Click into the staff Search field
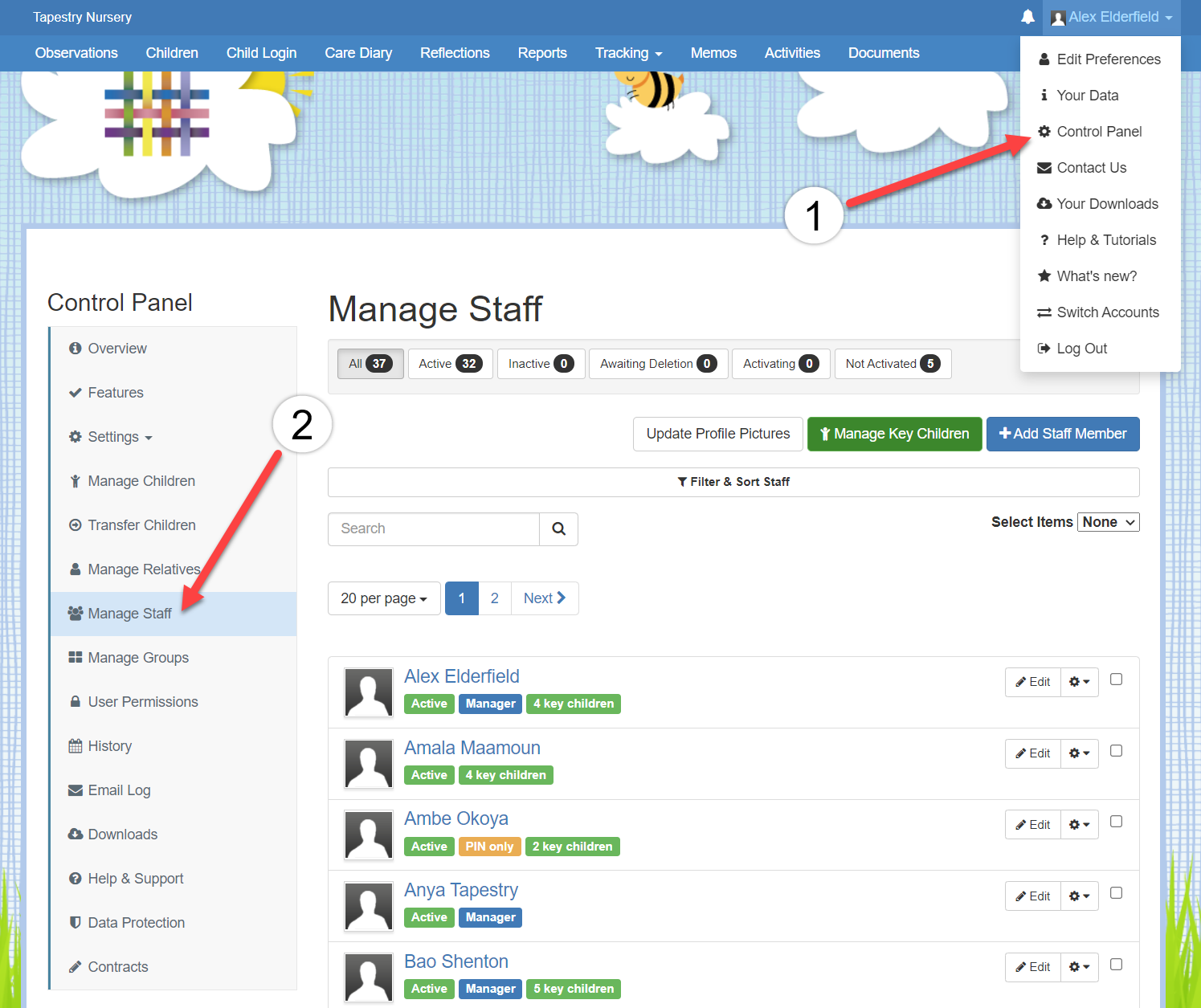Viewport: 1201px width, 1008px height. click(434, 529)
